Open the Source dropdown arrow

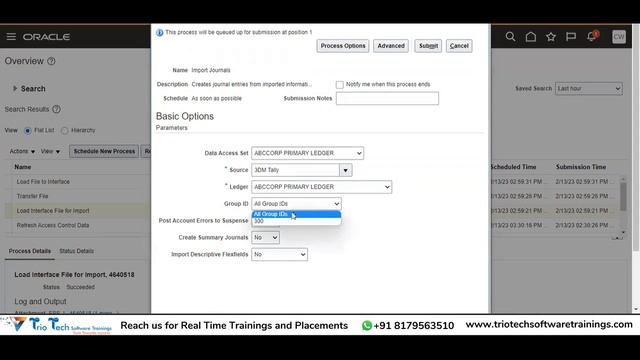[345, 170]
